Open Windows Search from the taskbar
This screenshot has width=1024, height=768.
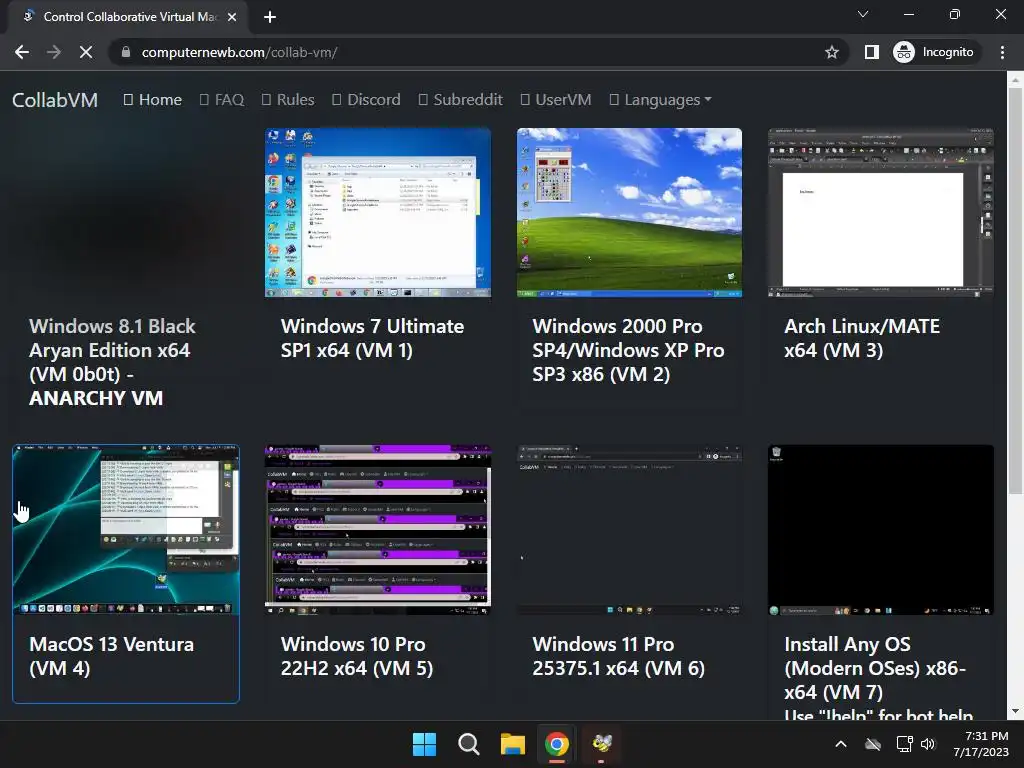click(468, 744)
